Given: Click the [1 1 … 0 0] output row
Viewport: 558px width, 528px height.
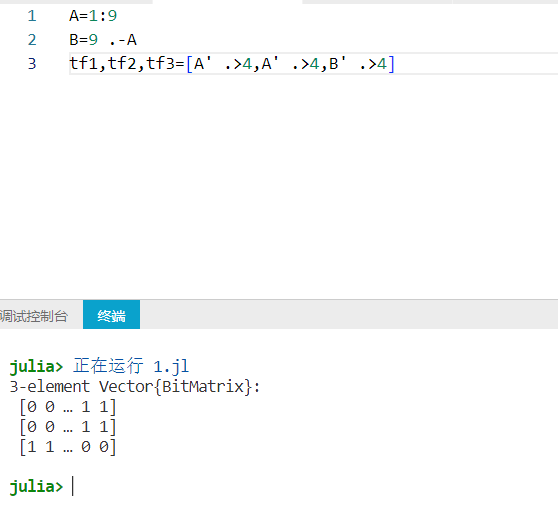Looking at the screenshot, I should [x=68, y=447].
